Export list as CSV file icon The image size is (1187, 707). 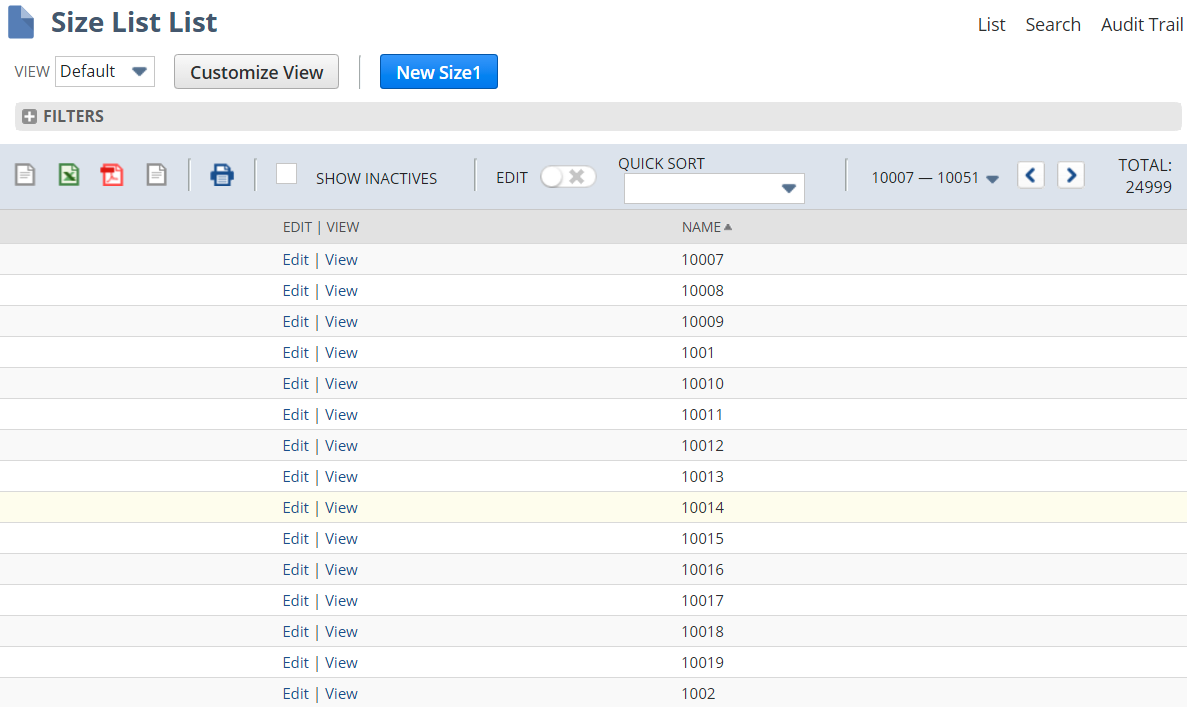coord(25,175)
